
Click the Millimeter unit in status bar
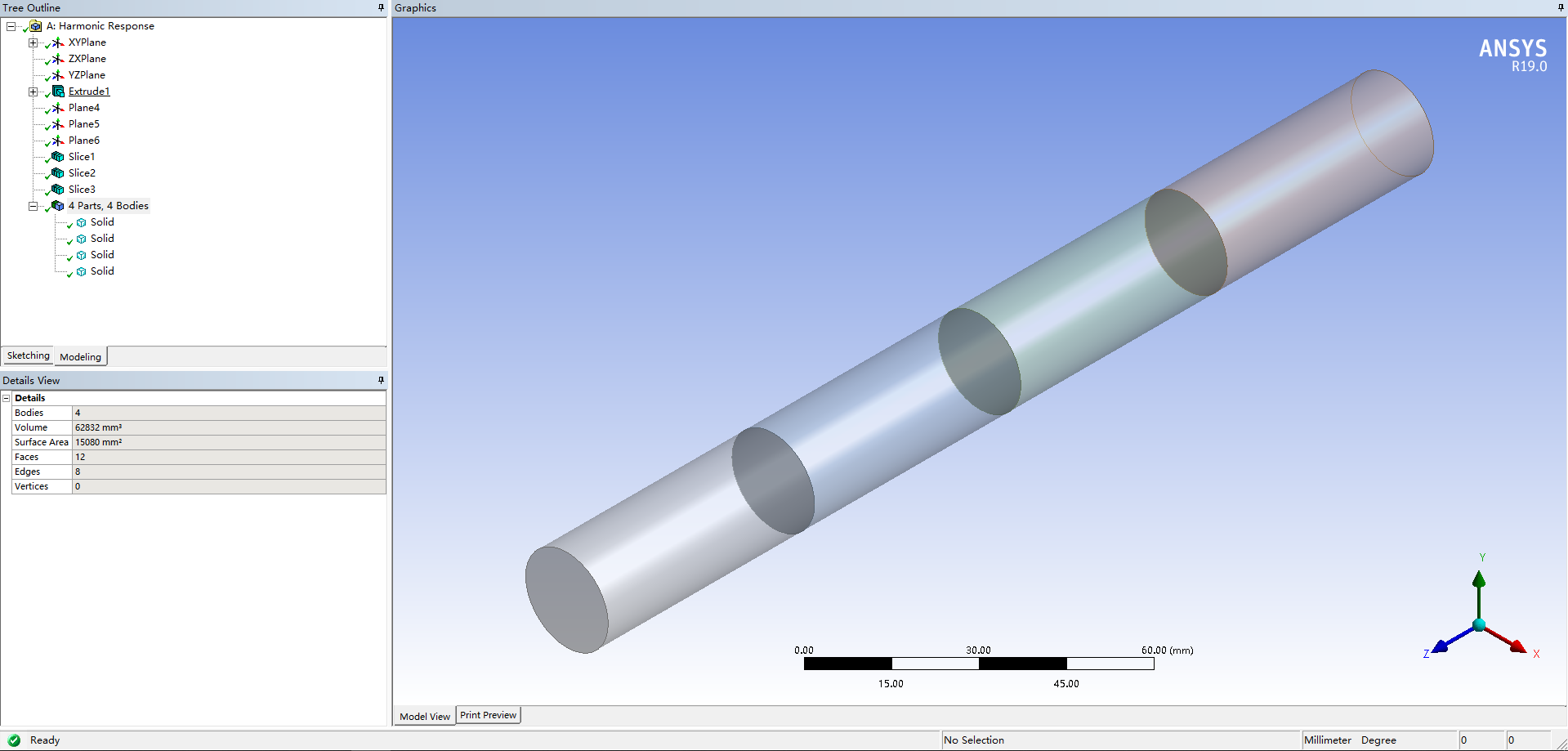pyautogui.click(x=1328, y=740)
